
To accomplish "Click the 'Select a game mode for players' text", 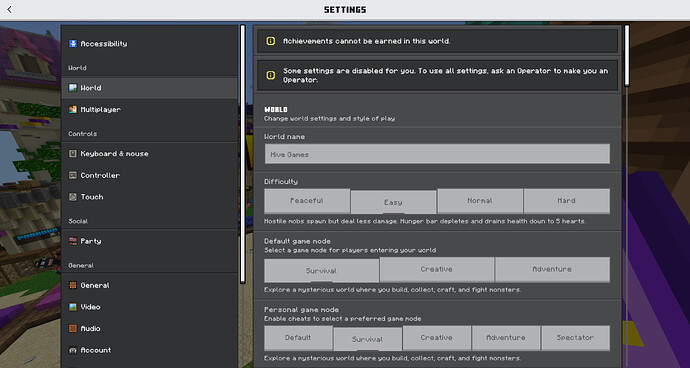I will tap(350, 250).
